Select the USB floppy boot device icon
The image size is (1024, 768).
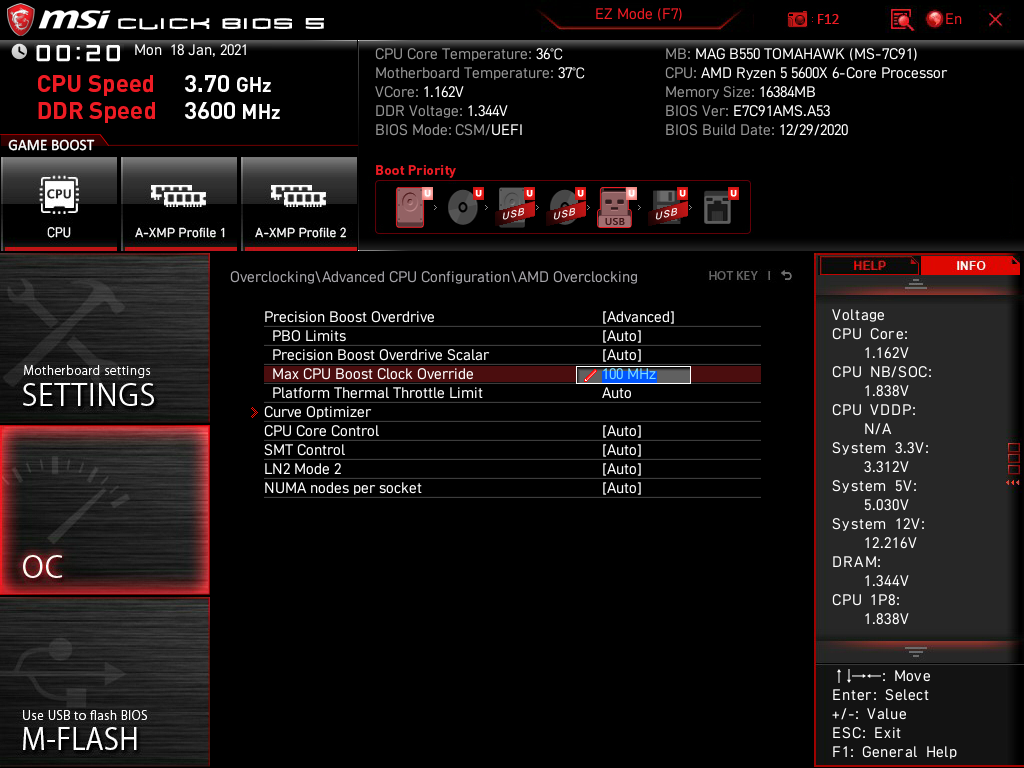(x=667, y=207)
